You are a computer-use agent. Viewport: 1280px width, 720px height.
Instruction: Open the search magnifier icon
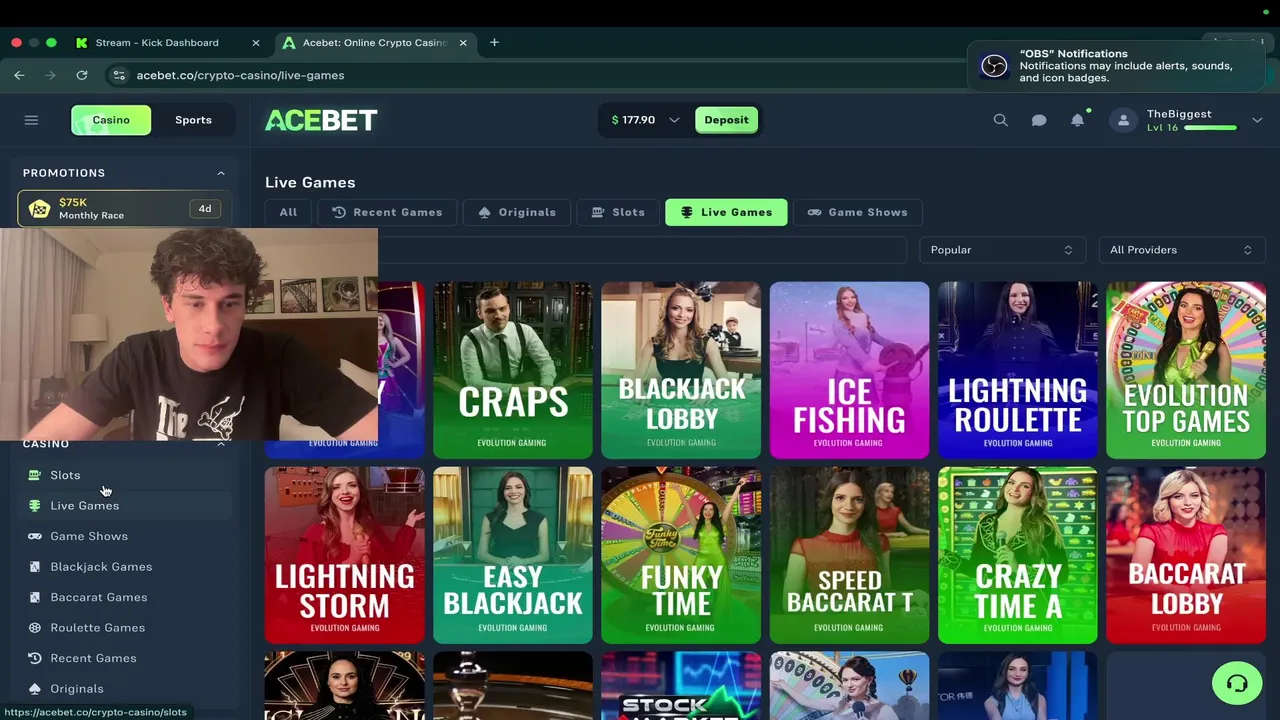pyautogui.click(x=1000, y=120)
